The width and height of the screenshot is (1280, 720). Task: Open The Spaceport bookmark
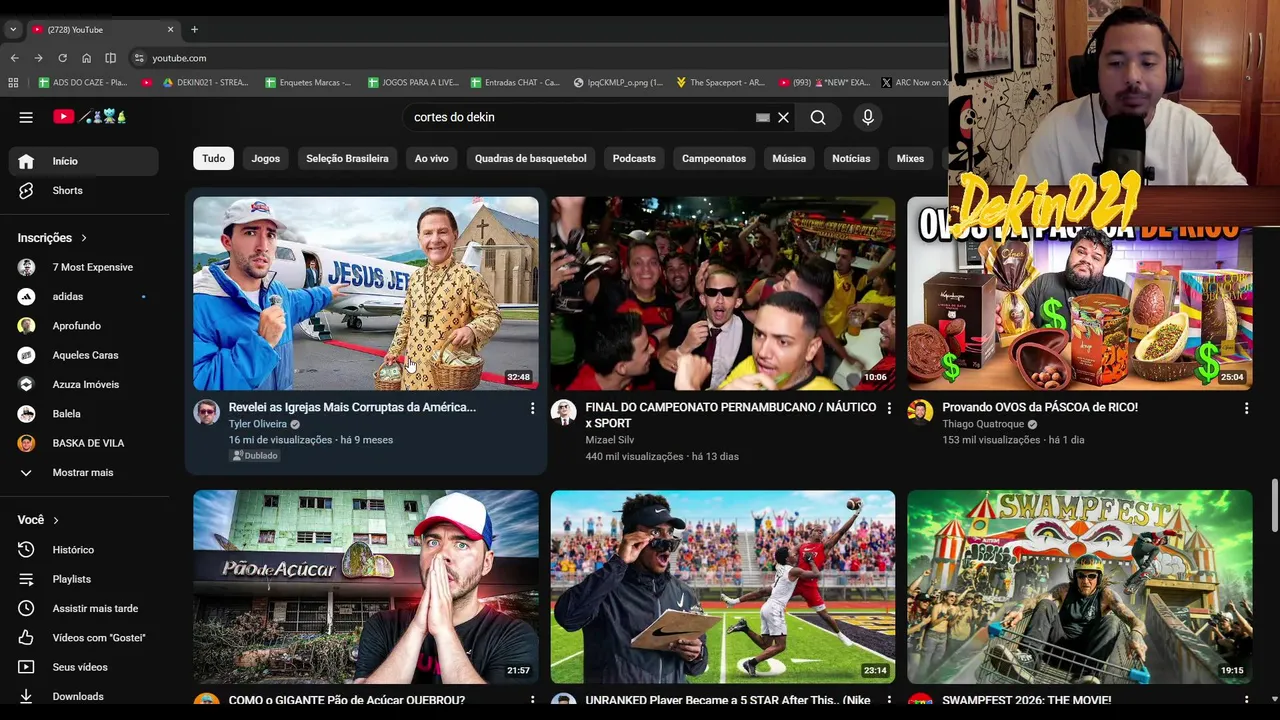click(x=720, y=82)
